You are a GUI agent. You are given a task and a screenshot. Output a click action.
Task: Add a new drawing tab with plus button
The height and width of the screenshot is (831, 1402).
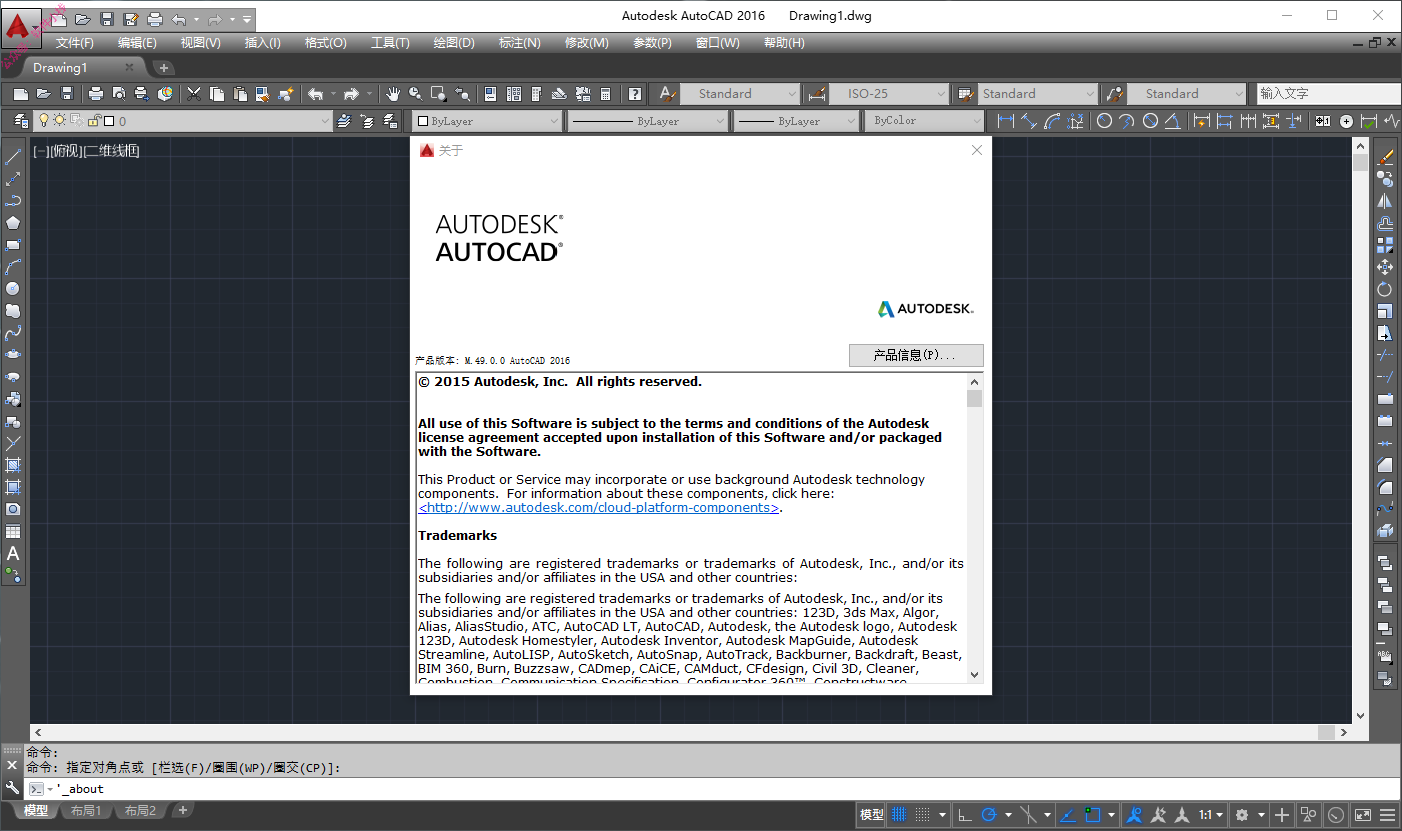tap(164, 68)
